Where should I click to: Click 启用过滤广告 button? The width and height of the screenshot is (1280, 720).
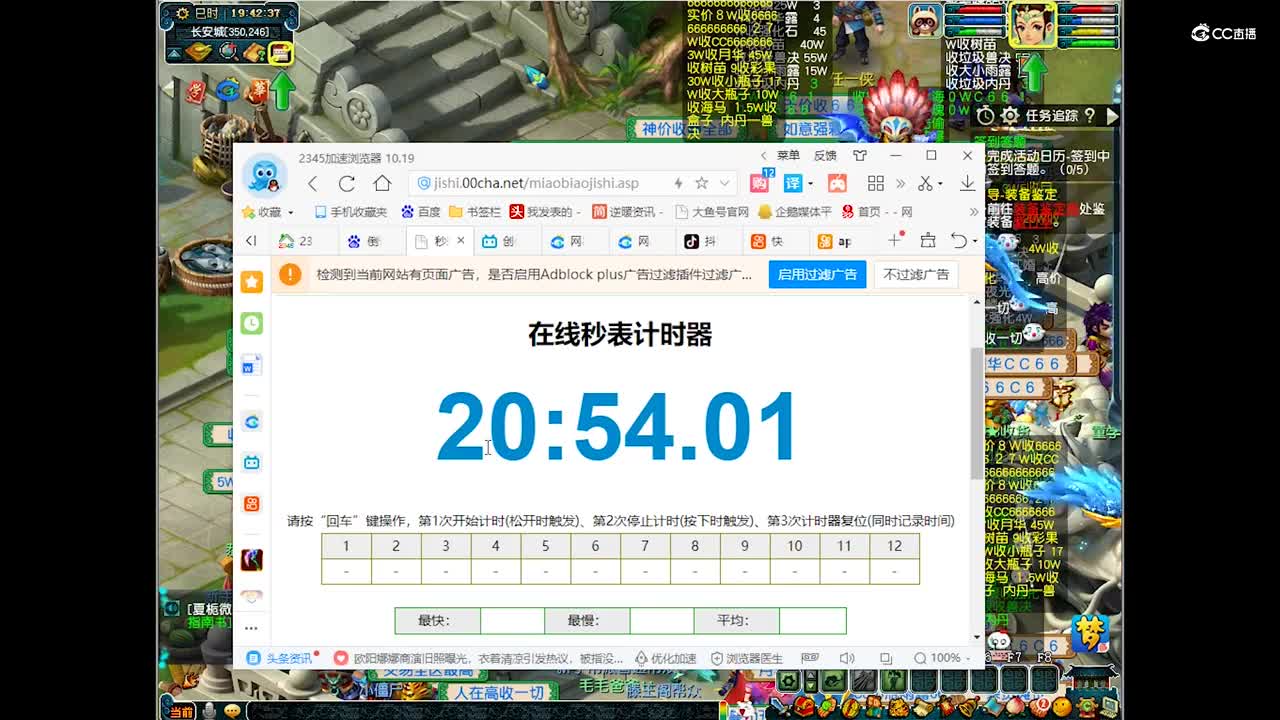pos(817,274)
